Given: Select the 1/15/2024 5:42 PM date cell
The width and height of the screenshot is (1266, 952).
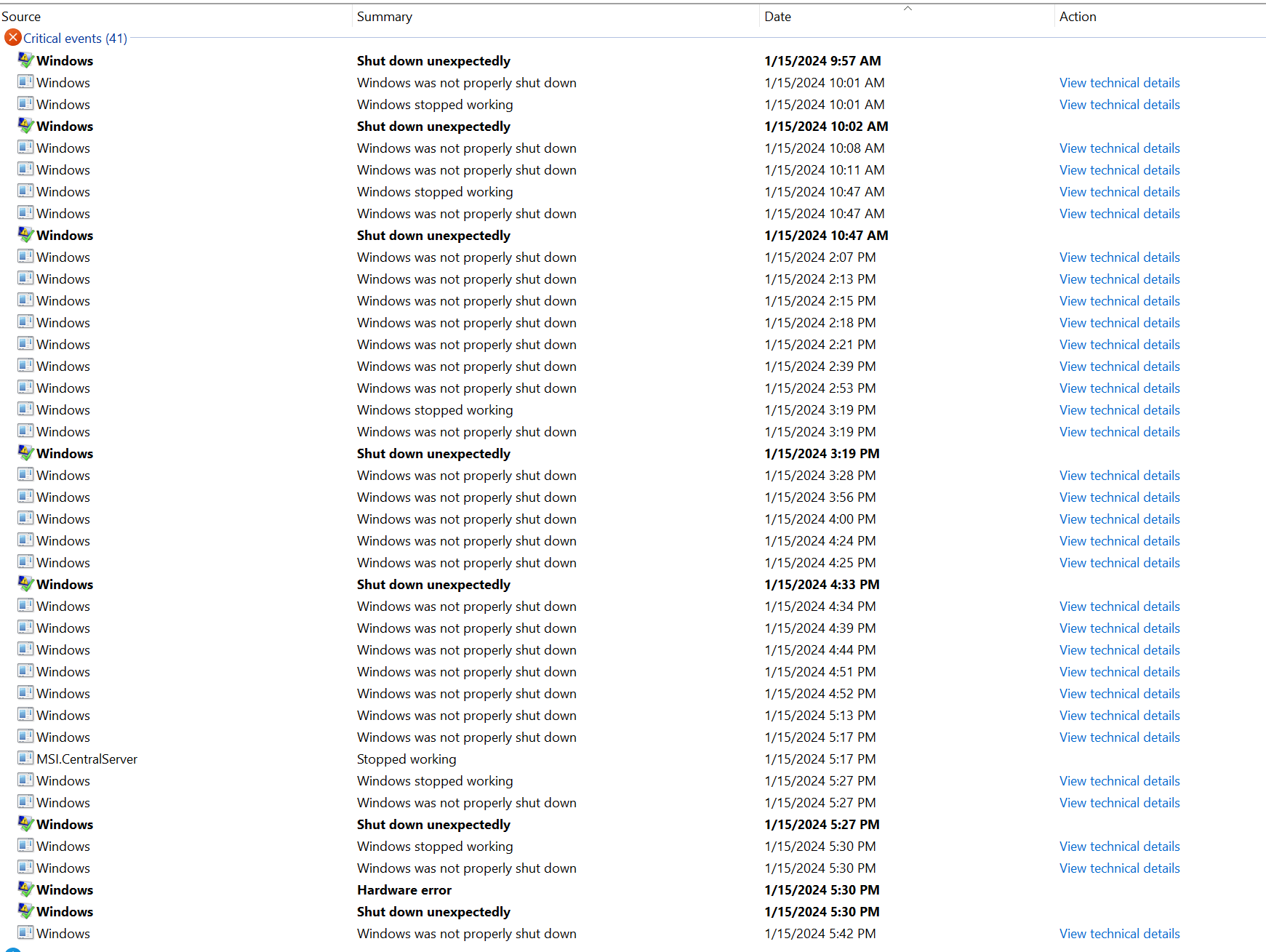Looking at the screenshot, I should (x=820, y=934).
